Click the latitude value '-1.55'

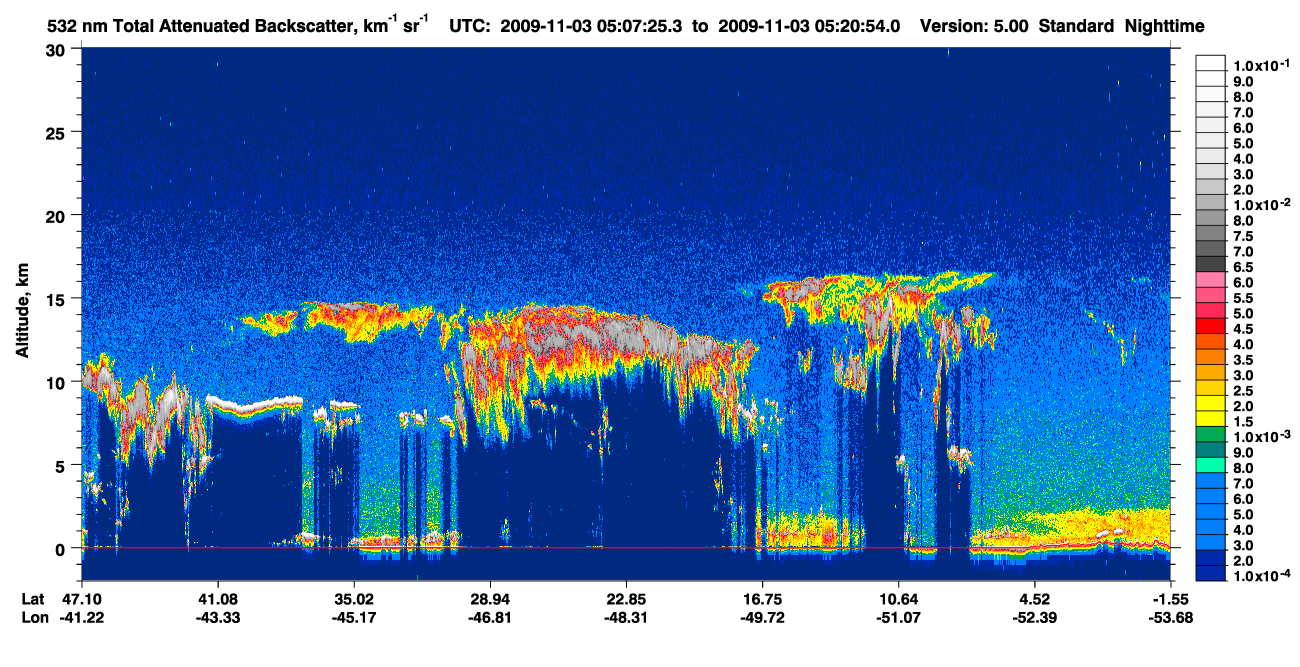[x=1171, y=599]
